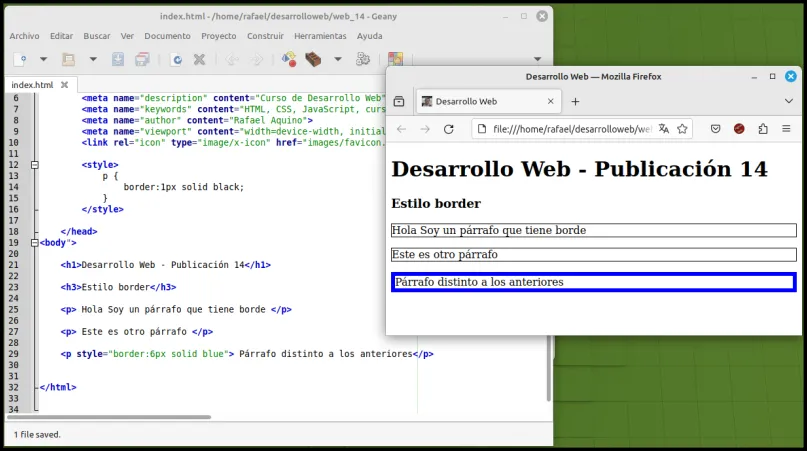807x451 pixels.
Task: Click the Navigate forward arrow in Geany toolbar
Action: tap(256, 60)
